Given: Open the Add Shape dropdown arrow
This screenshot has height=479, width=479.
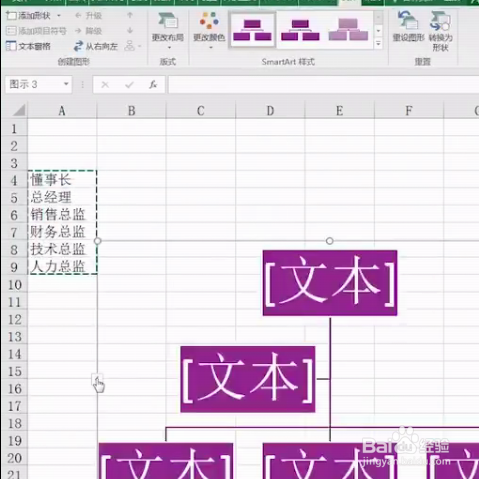Looking at the screenshot, I should (59, 16).
